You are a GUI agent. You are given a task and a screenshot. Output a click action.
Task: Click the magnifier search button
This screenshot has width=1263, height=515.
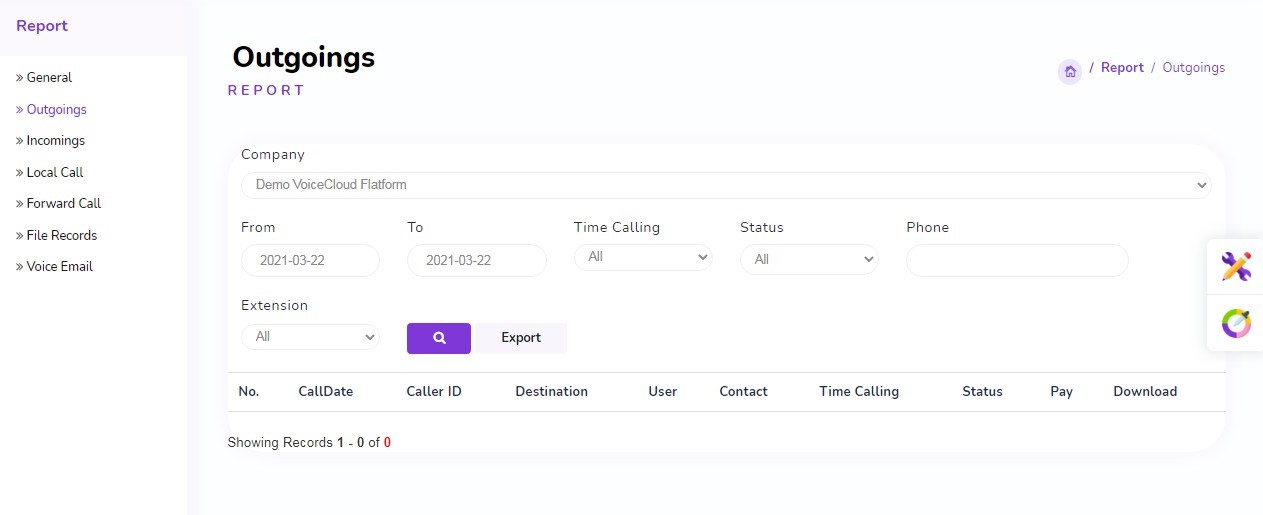438,338
